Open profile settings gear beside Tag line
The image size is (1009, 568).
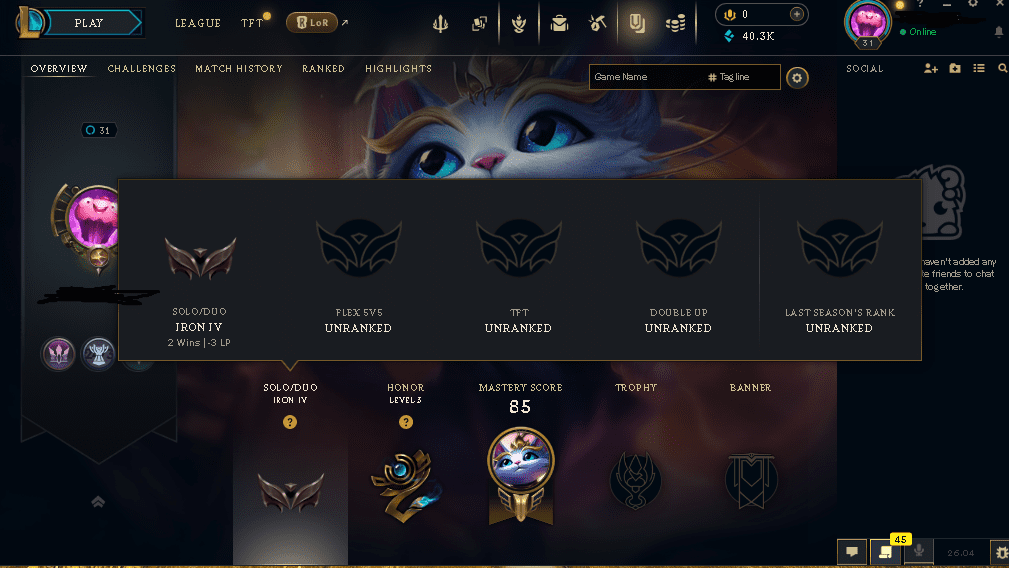(797, 78)
